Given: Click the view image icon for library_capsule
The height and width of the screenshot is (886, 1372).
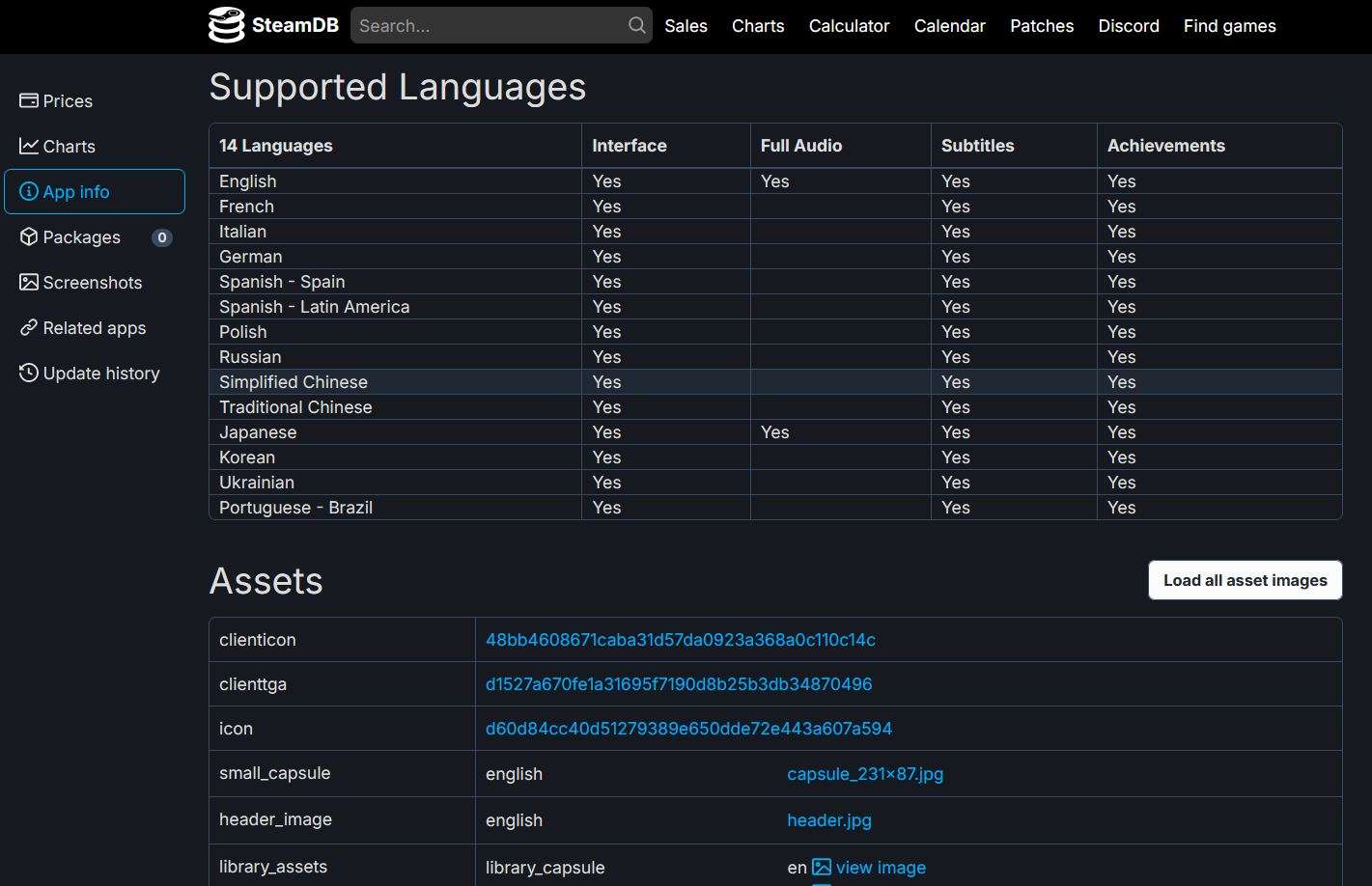Looking at the screenshot, I should [x=822, y=867].
